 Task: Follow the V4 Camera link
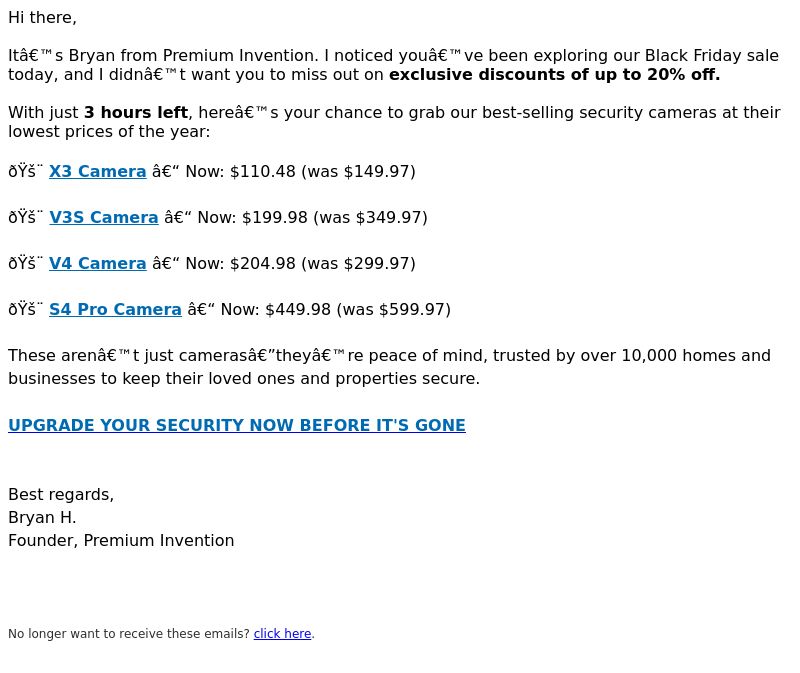[97, 264]
